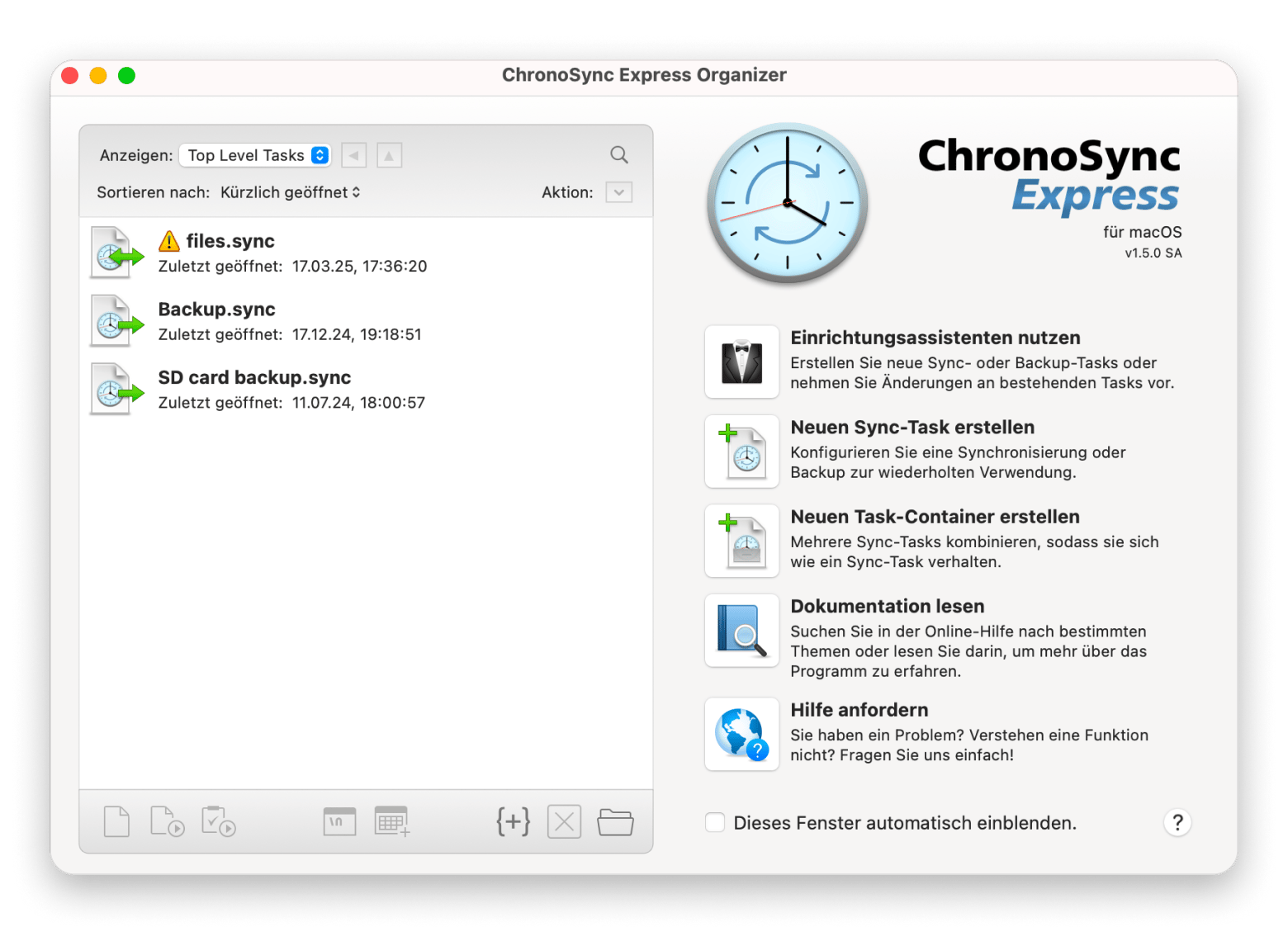
Task: Click the files.sync task document icon
Action: click(x=115, y=253)
